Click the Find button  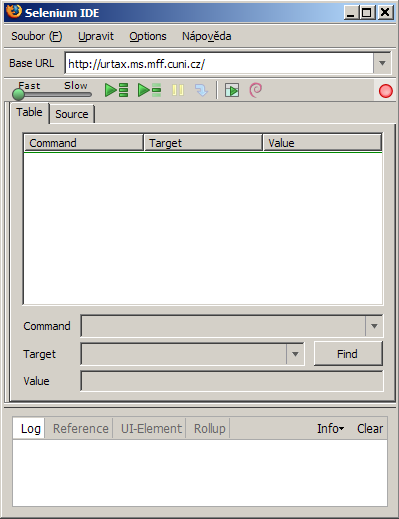tap(348, 354)
